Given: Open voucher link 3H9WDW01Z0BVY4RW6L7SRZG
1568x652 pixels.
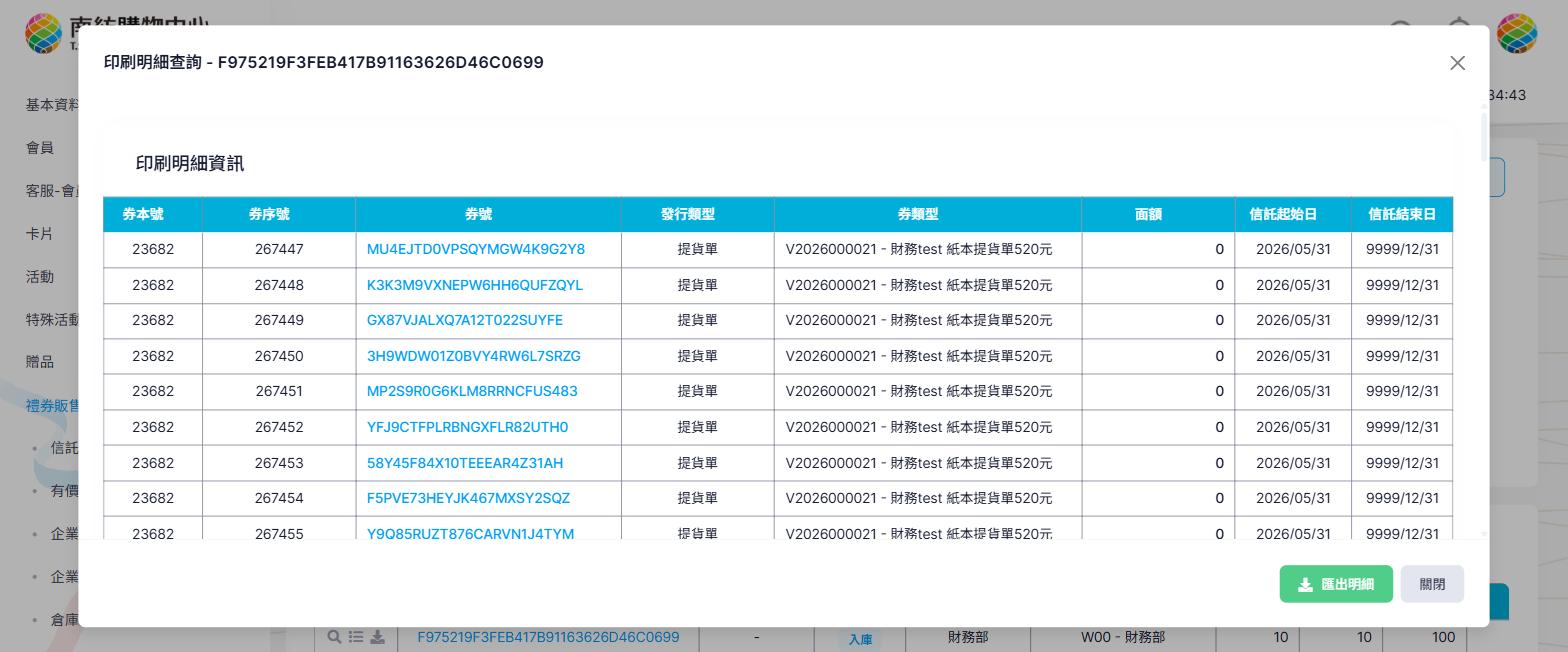Looking at the screenshot, I should (474, 356).
